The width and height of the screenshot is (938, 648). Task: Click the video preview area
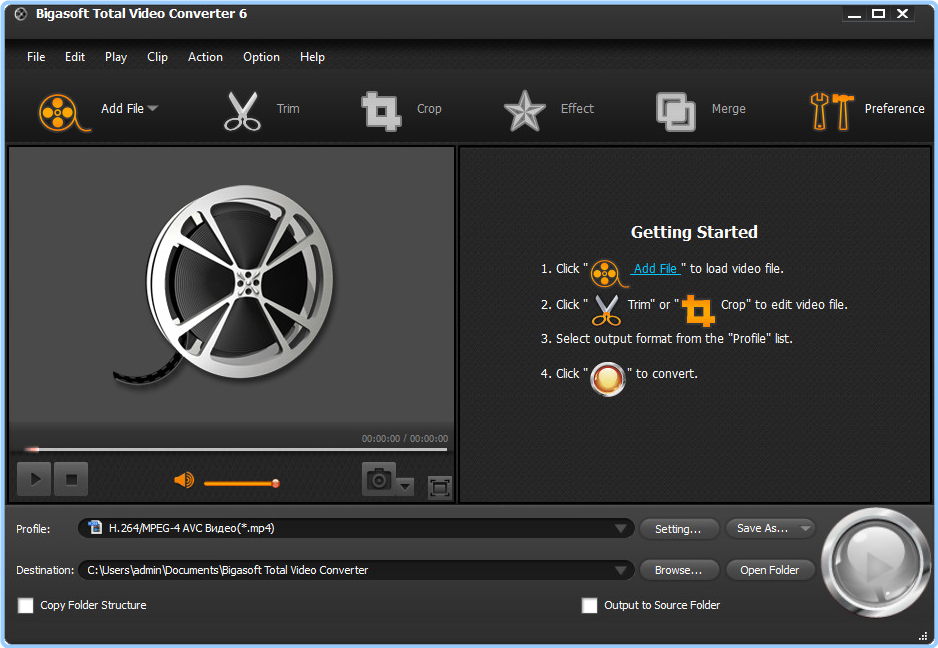tap(232, 286)
